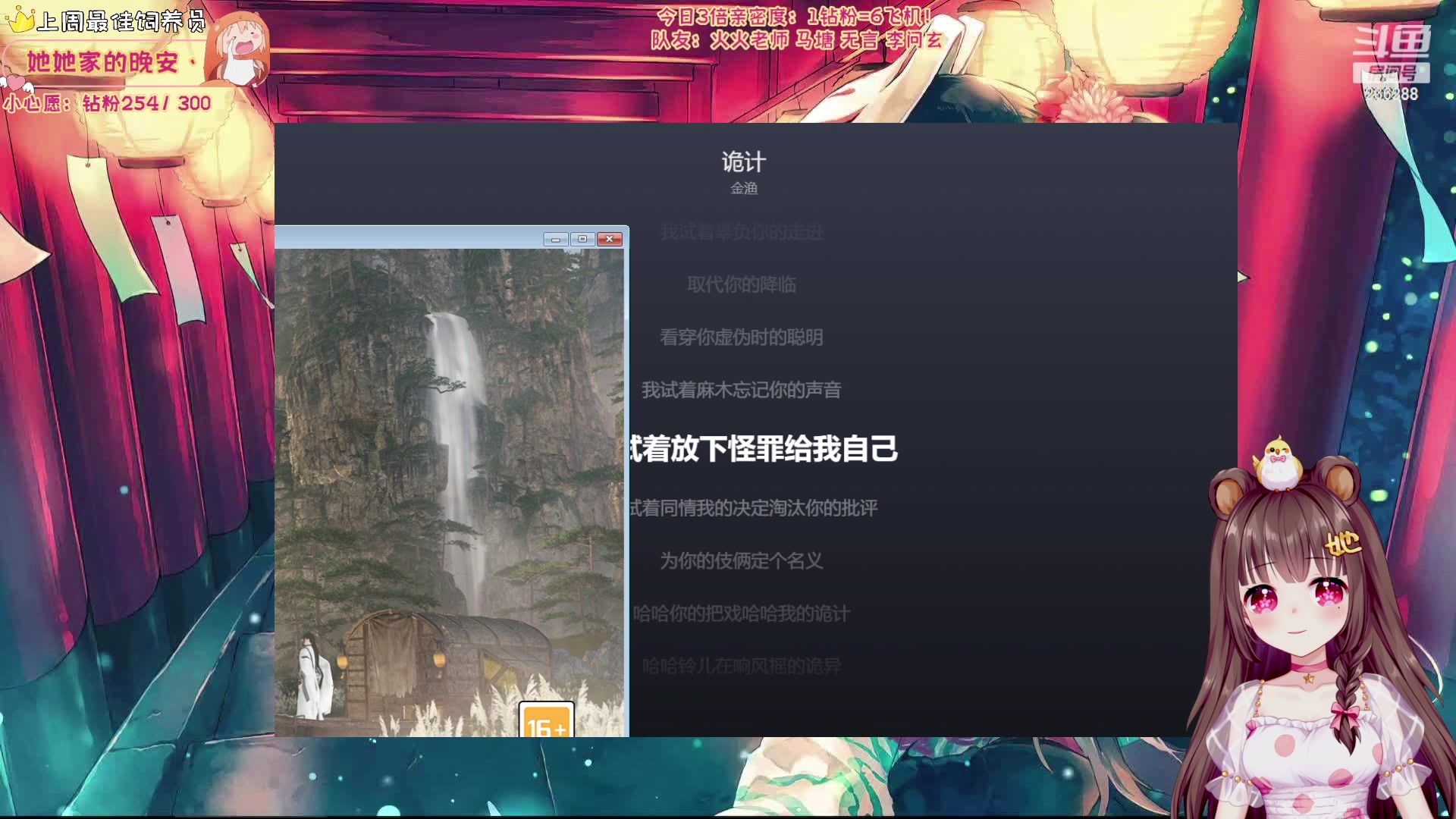1456x819 pixels.
Task: Click the white-robed character in game window
Action: (x=313, y=676)
